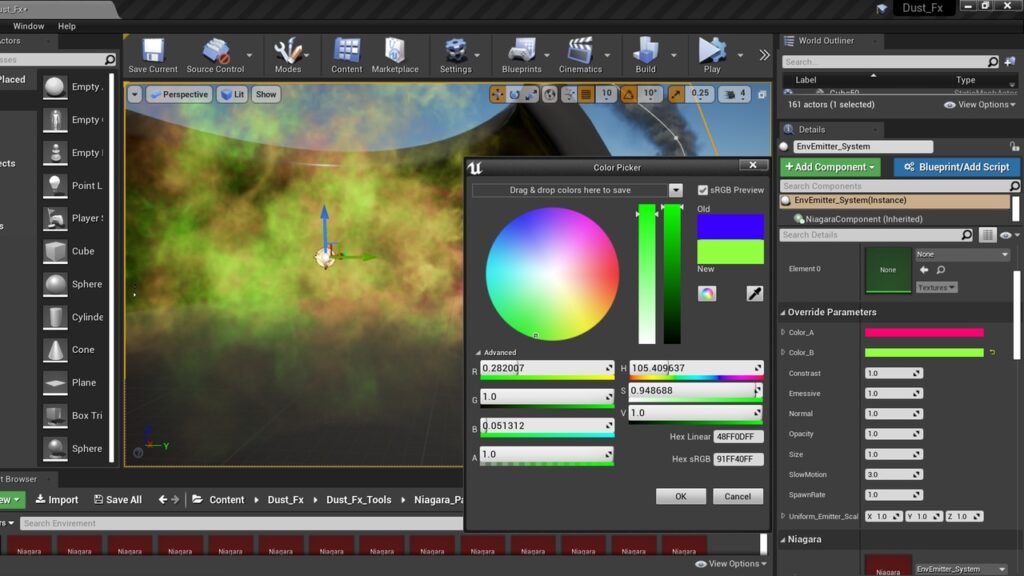Click the Blueprints toolbar icon
The height and width of the screenshot is (576, 1024).
point(522,55)
